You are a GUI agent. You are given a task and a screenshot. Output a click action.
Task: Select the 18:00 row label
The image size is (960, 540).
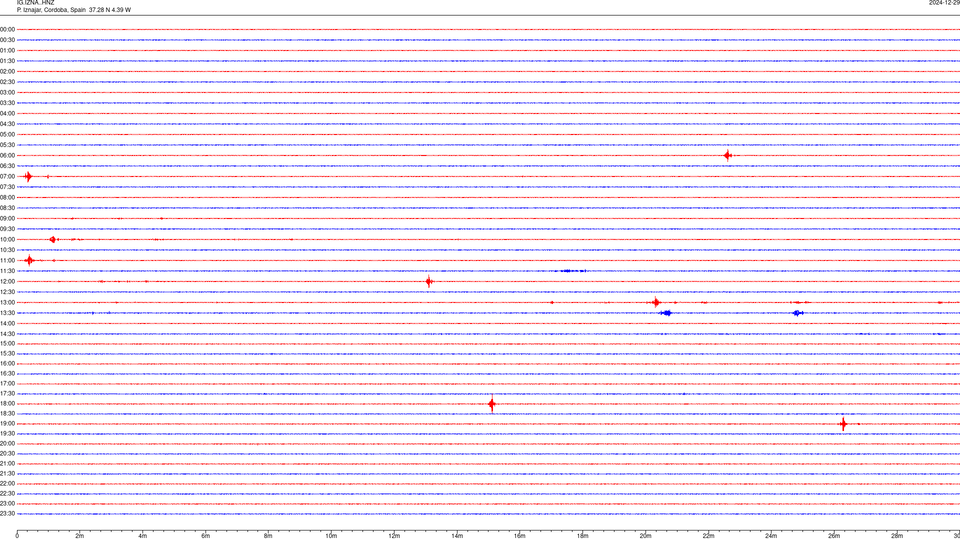(x=7, y=403)
